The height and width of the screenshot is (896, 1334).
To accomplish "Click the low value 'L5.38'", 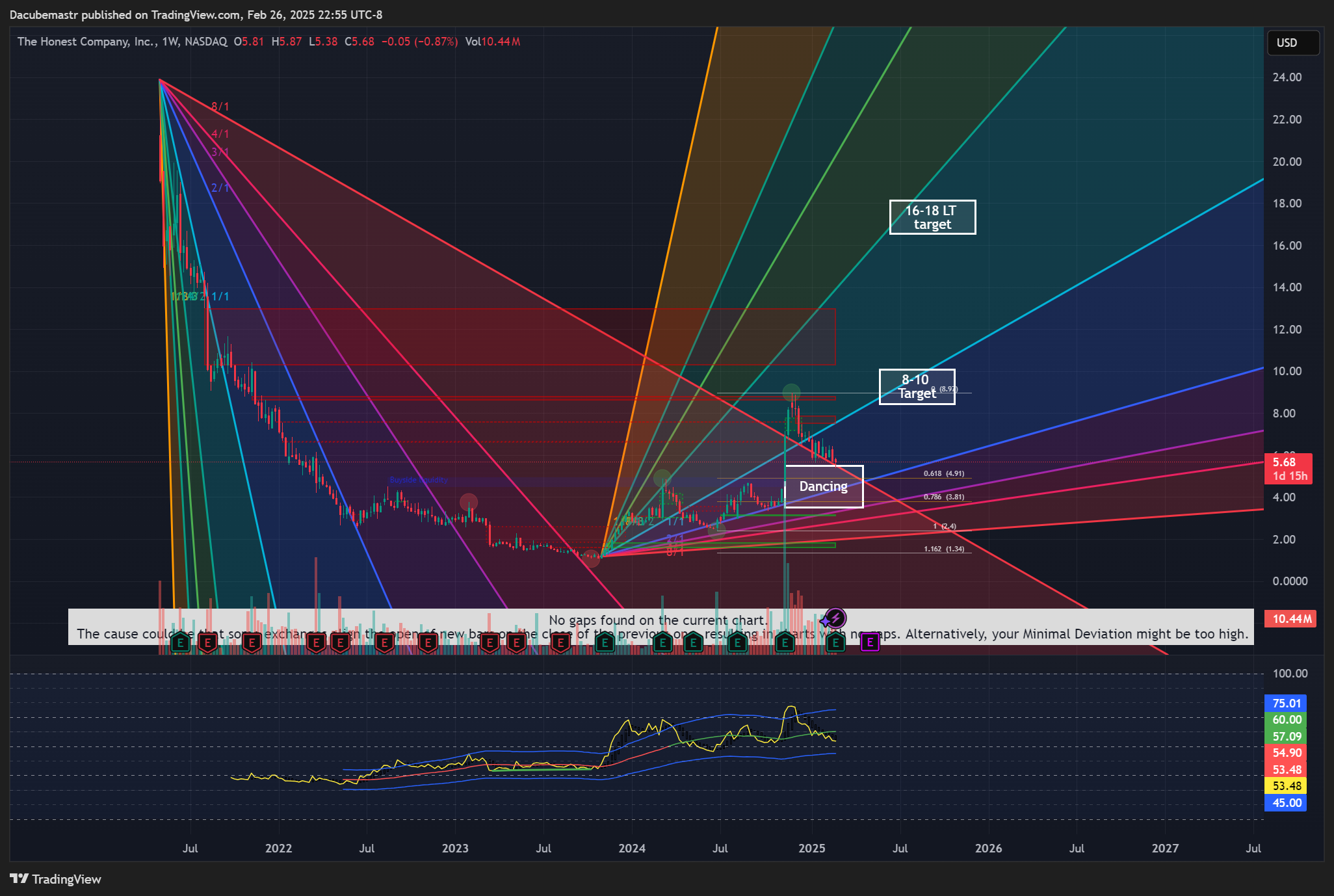I will (323, 42).
